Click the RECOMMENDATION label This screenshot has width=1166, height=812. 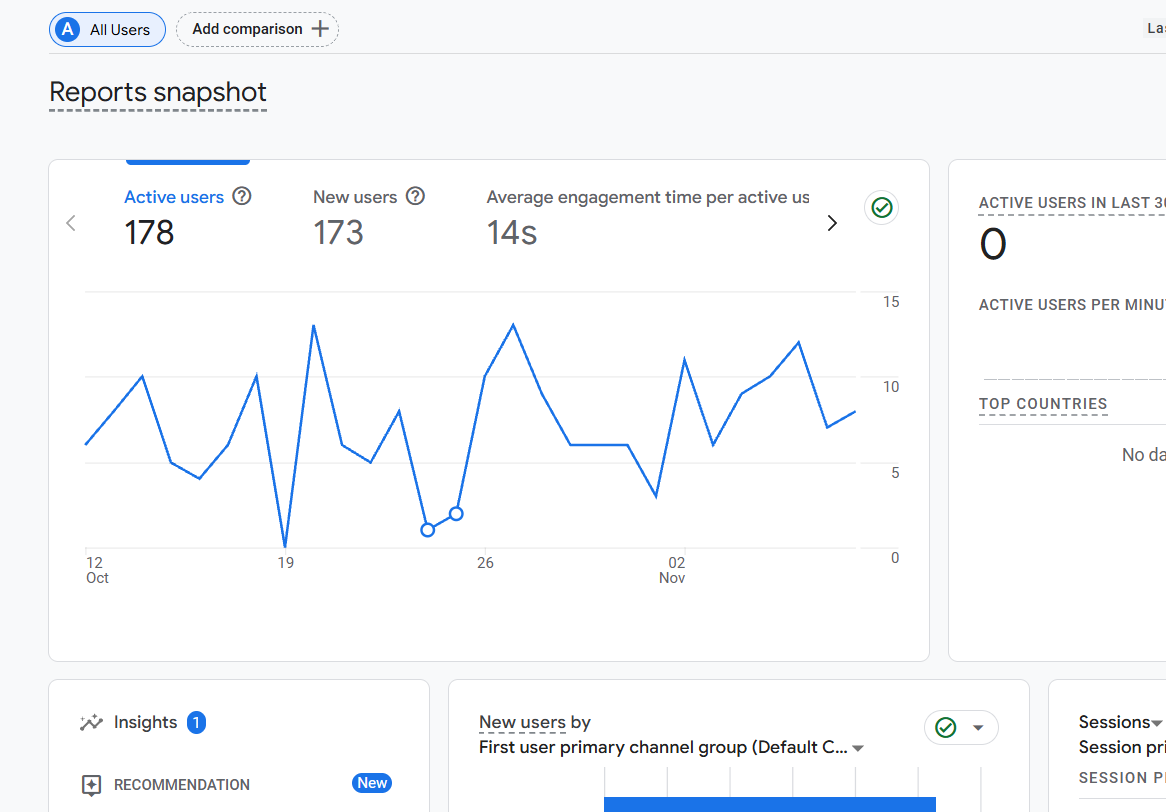[181, 785]
